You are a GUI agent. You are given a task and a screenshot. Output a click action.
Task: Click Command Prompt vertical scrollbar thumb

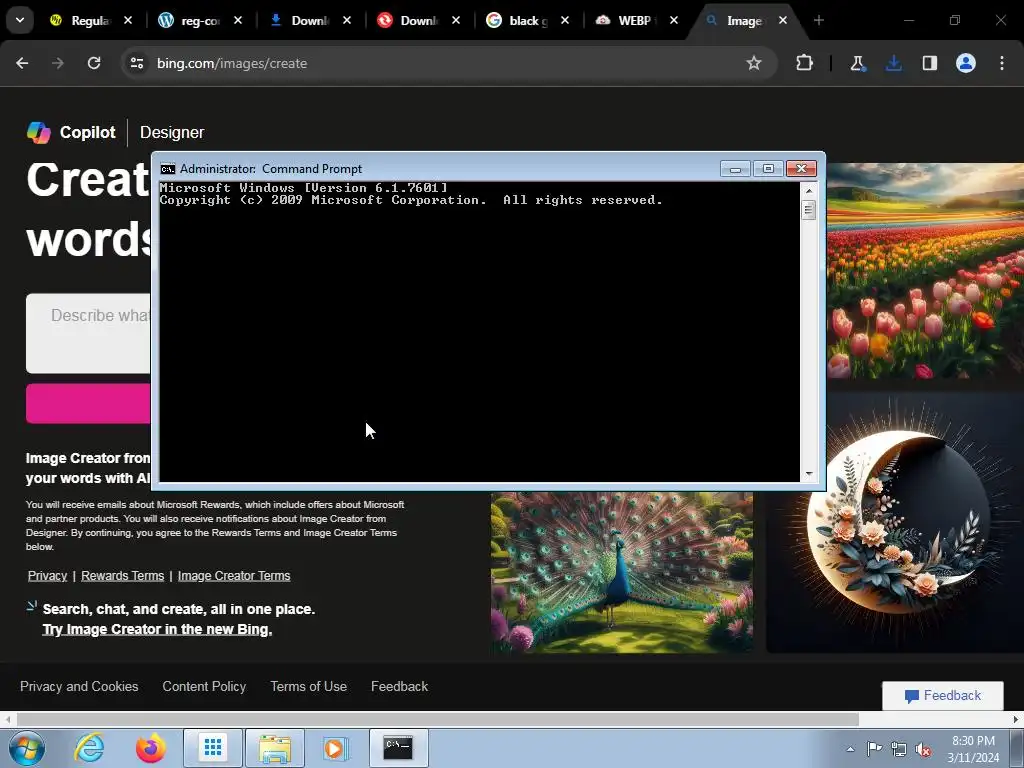pyautogui.click(x=809, y=210)
